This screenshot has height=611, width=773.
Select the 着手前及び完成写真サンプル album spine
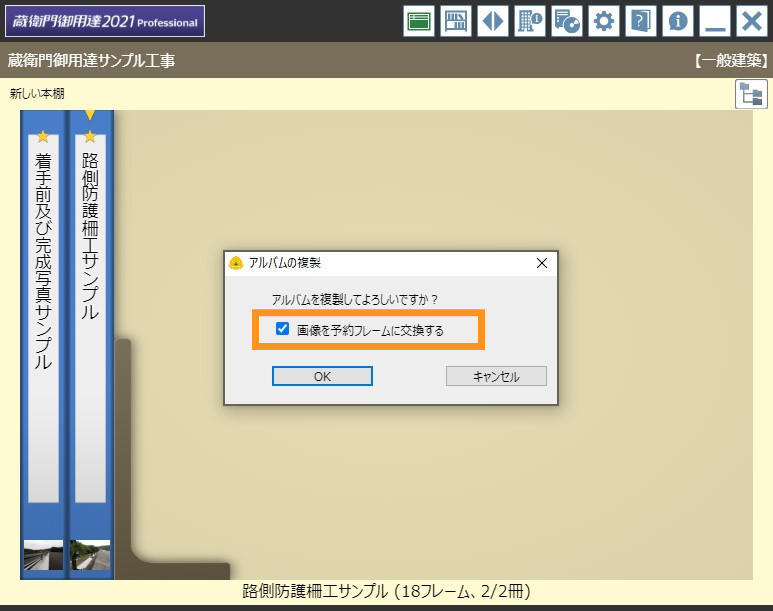click(43, 320)
